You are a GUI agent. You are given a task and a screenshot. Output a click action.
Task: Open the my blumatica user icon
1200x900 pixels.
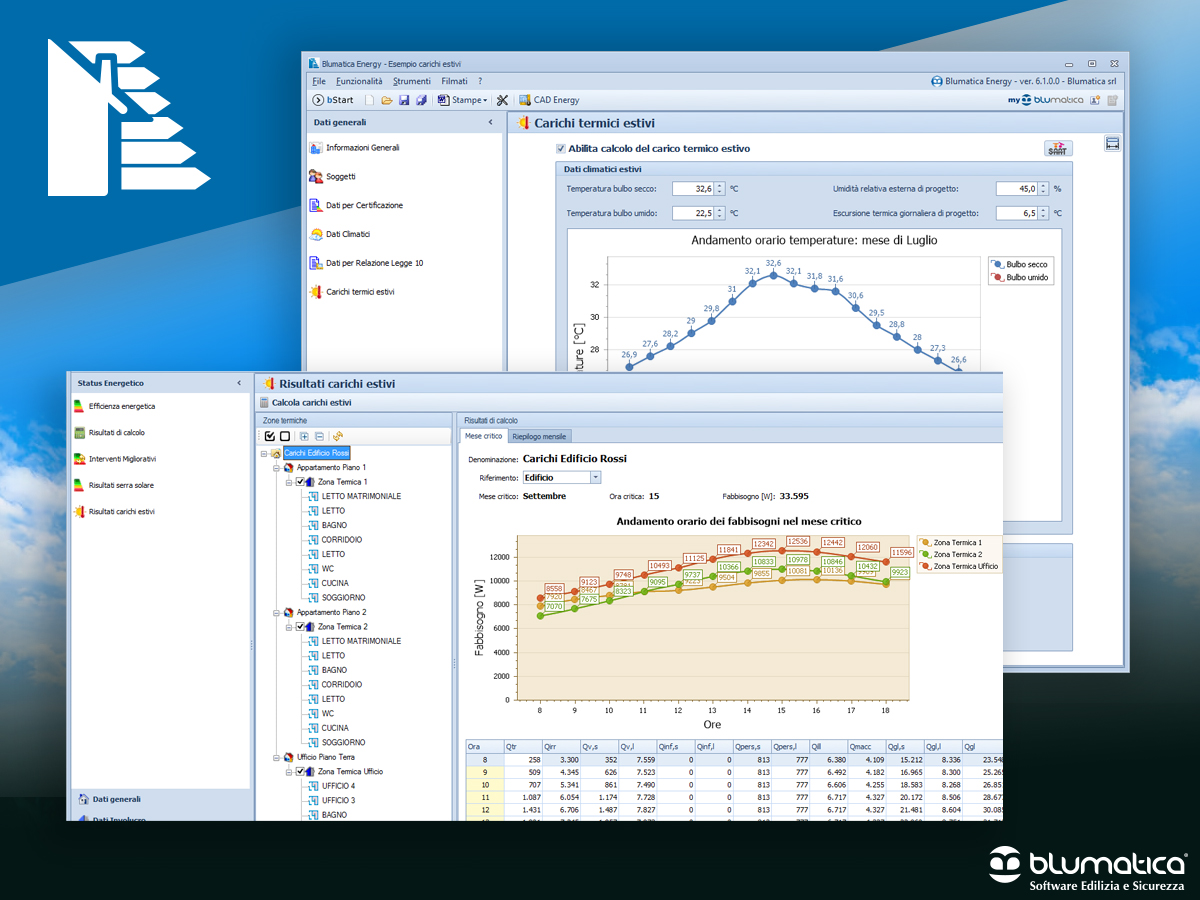1095,100
